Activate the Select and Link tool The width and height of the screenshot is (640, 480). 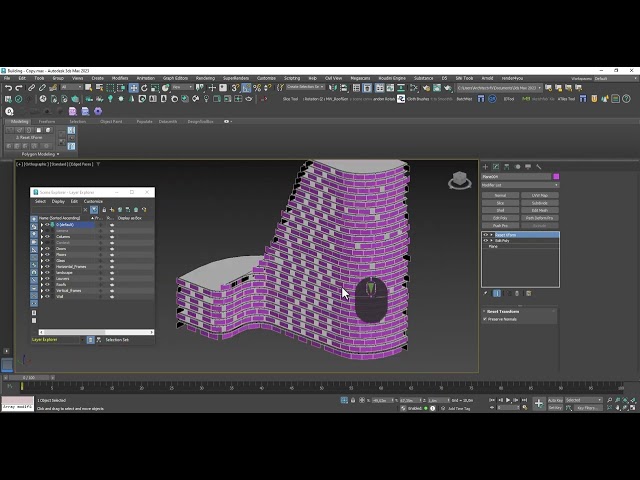[x=31, y=88]
